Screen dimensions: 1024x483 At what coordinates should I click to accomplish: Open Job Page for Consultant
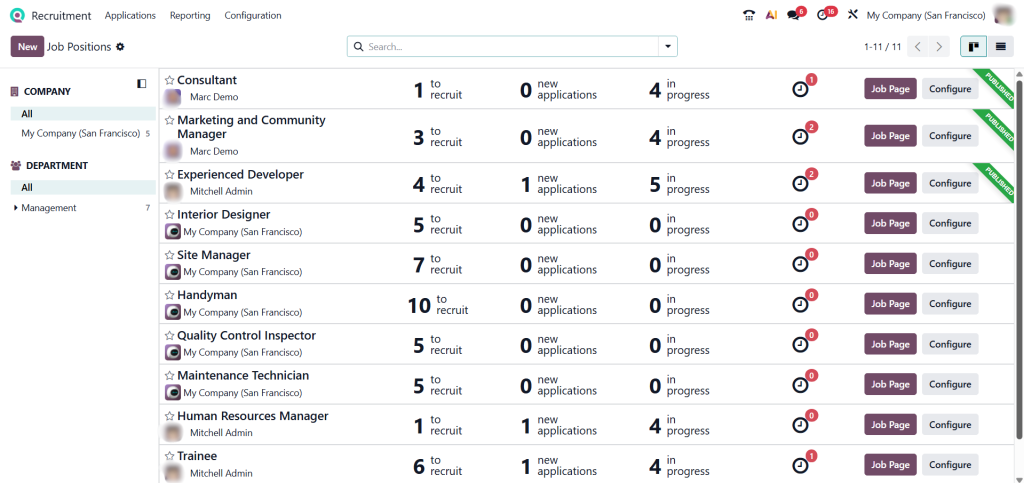[890, 89]
